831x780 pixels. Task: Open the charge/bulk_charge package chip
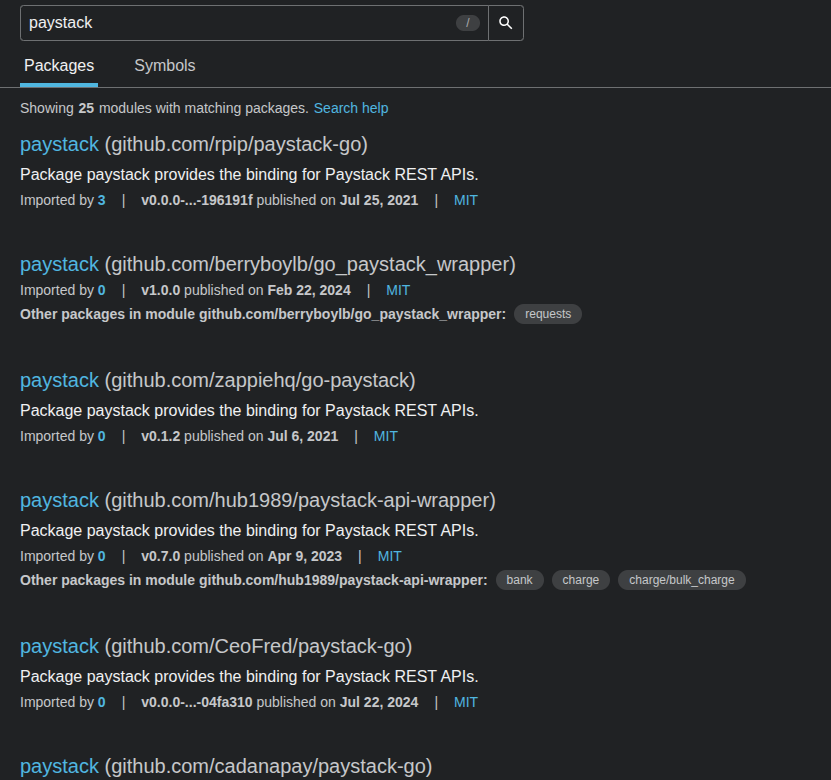682,580
